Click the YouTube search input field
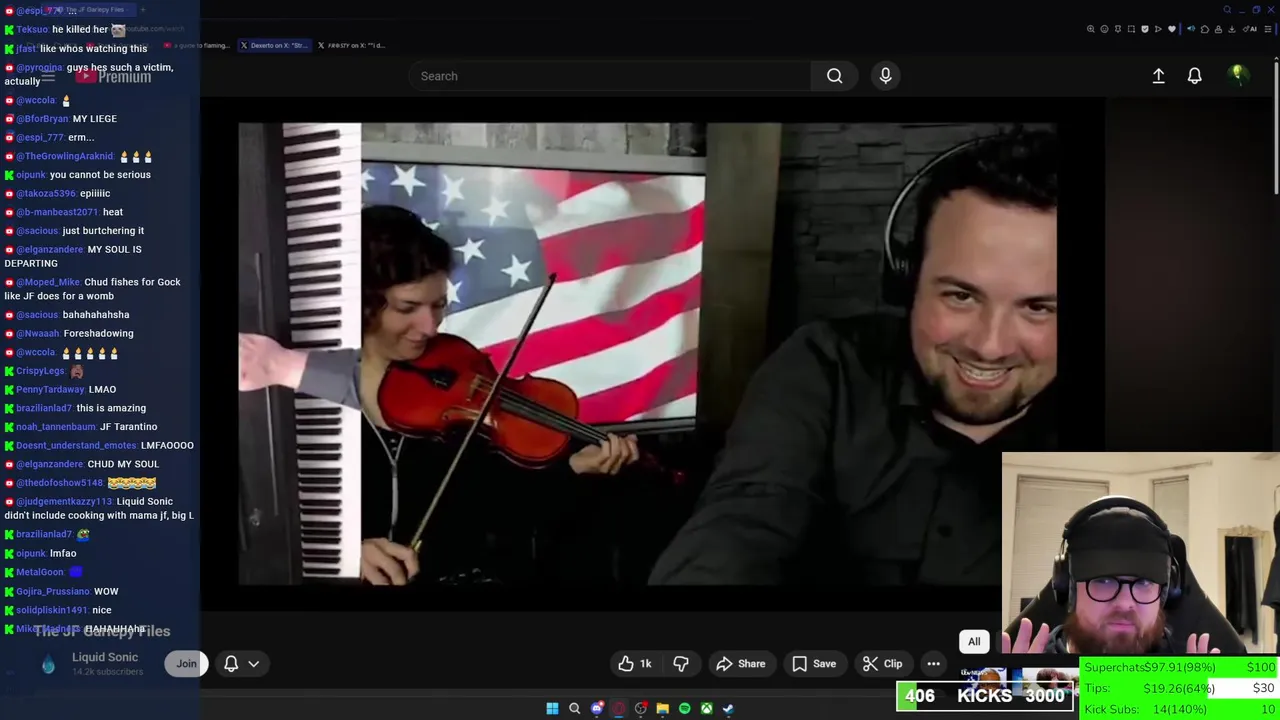Screen dimensions: 1280x720 point(610,76)
